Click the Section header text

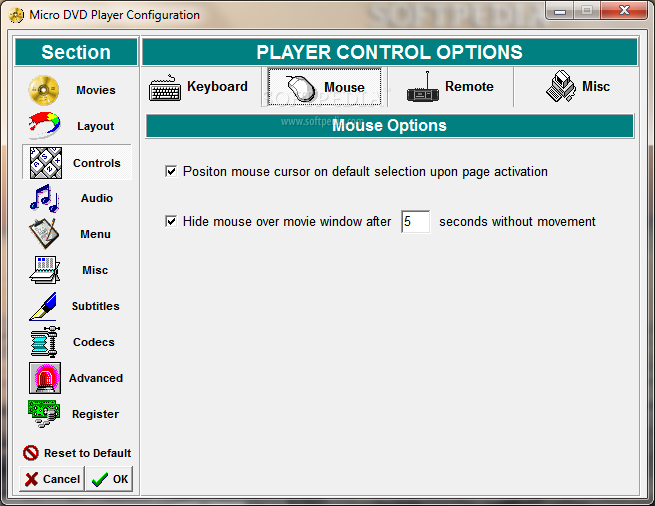click(76, 52)
